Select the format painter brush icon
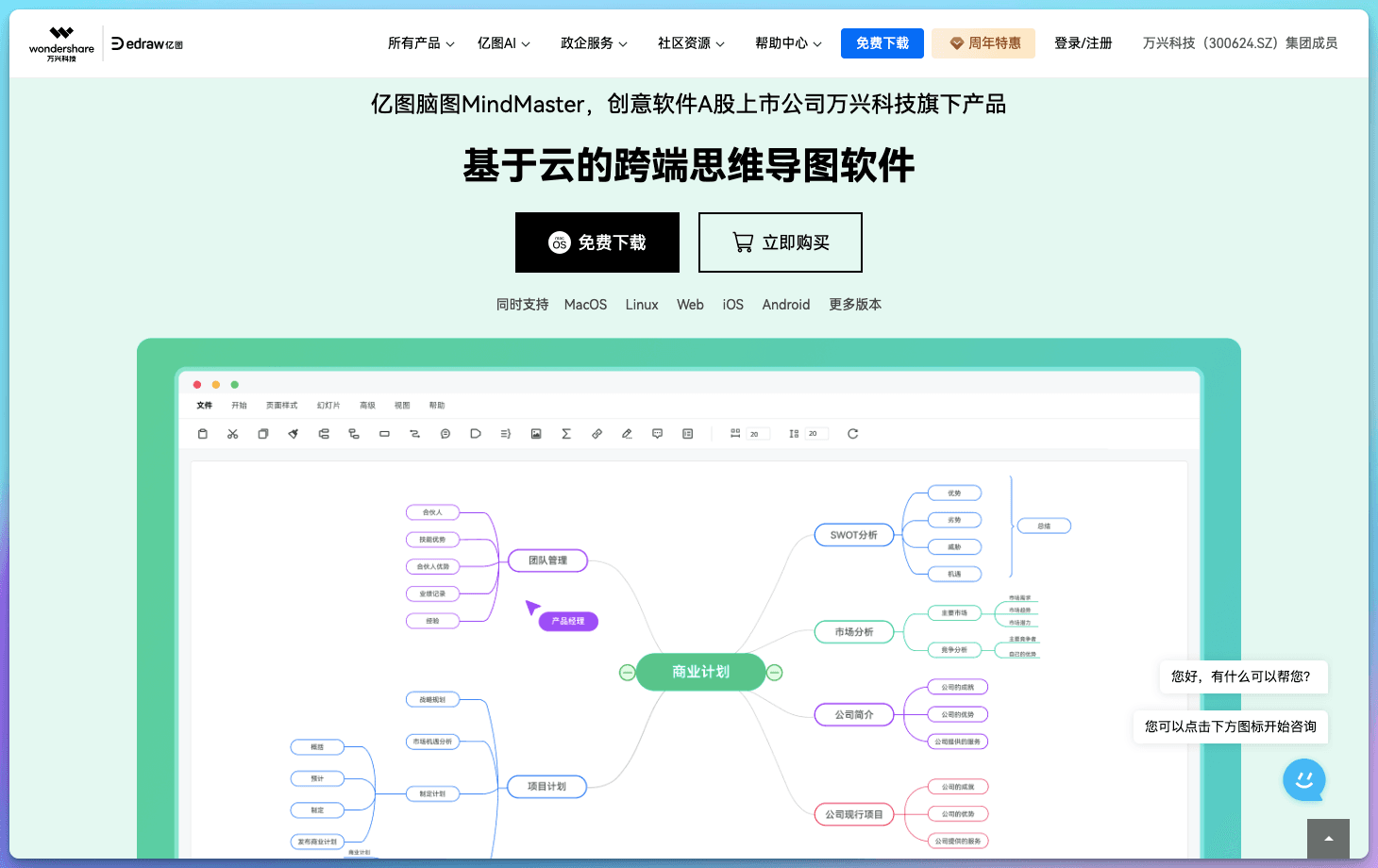This screenshot has height=868, width=1378. click(x=294, y=434)
